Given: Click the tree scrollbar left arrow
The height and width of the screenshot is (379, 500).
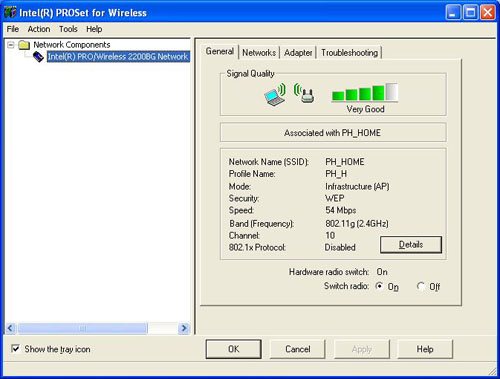Looking at the screenshot, I should point(10,328).
